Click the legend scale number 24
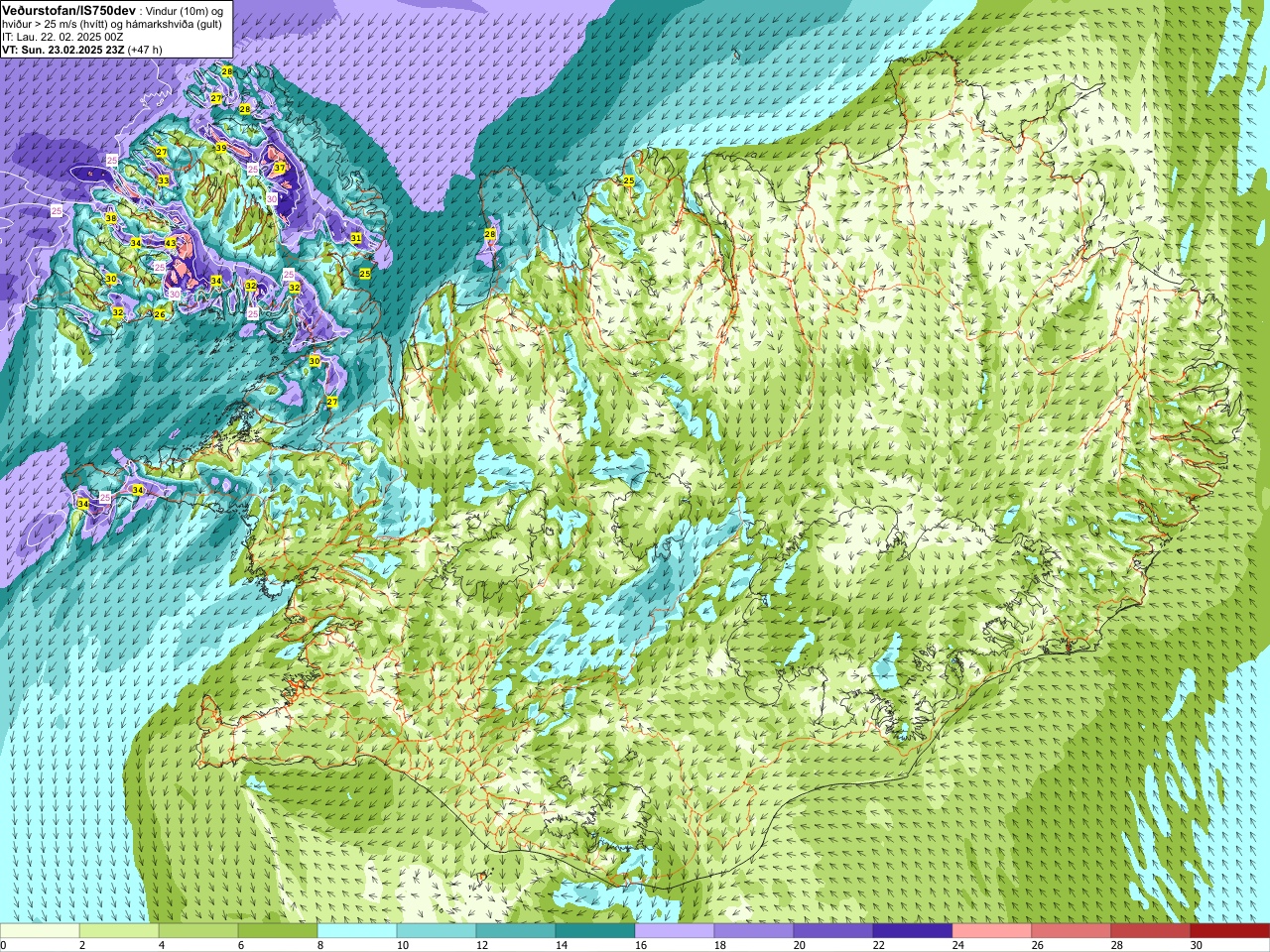 [957, 945]
